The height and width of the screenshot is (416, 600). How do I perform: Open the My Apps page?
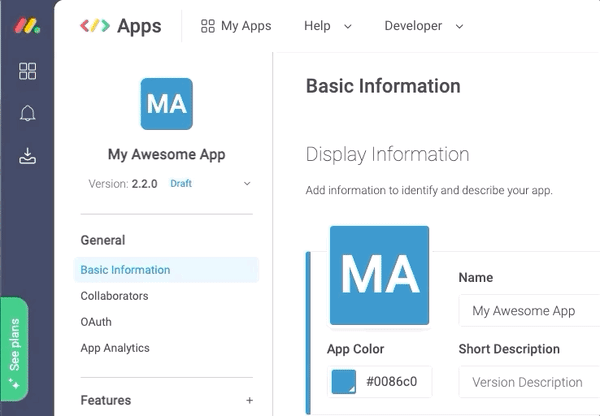click(236, 26)
